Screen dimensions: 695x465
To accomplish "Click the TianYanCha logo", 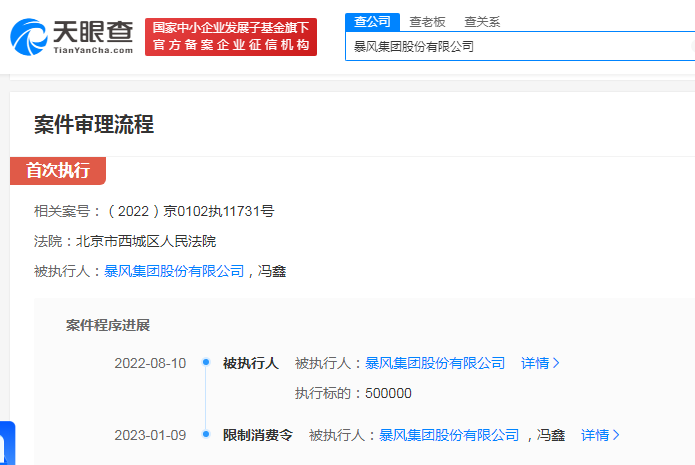I will [x=70, y=37].
